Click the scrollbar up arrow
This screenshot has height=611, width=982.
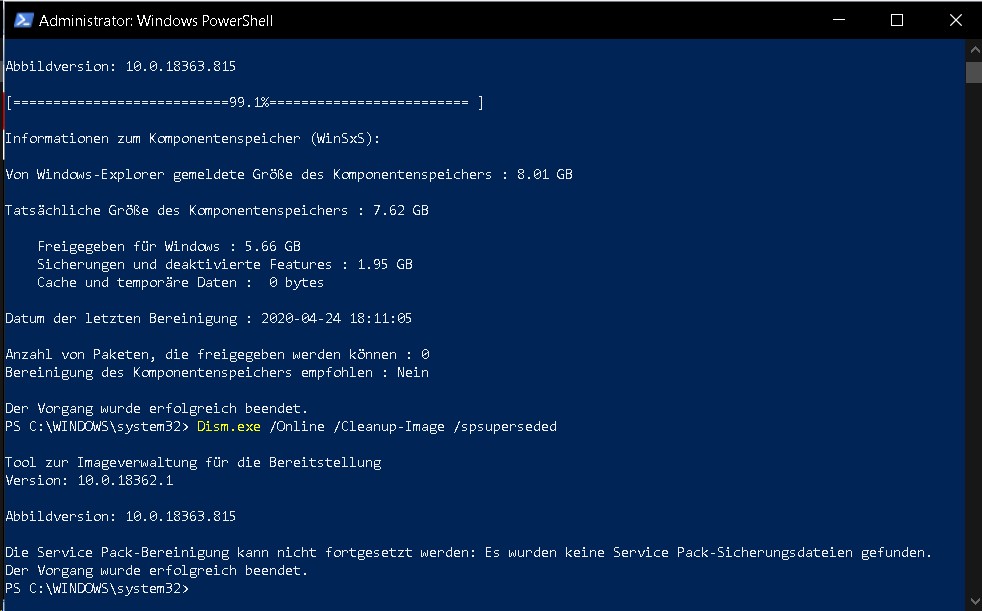pyautogui.click(x=974, y=49)
